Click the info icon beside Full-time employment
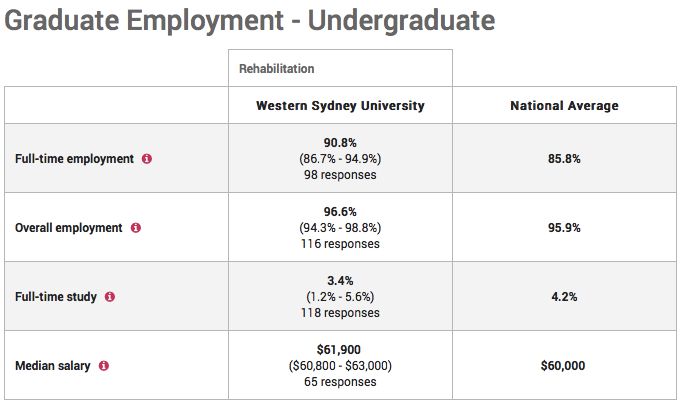 [147, 159]
